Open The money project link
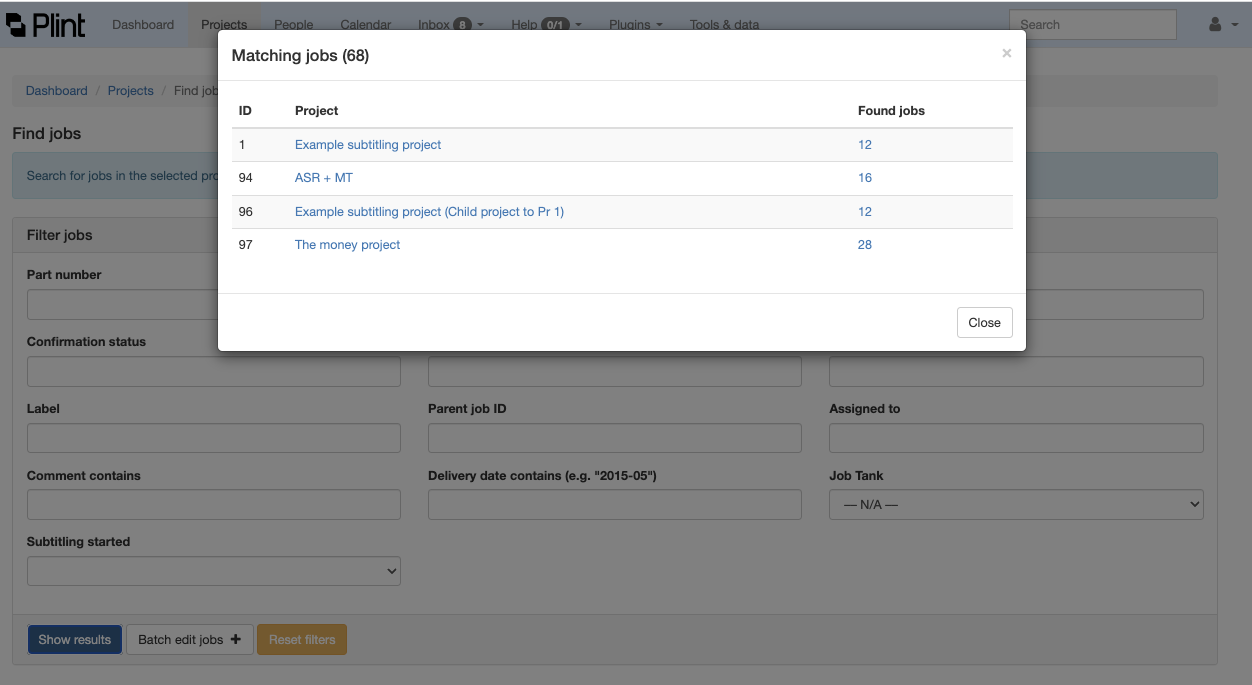Screen dimensions: 1252x685 pos(347,245)
